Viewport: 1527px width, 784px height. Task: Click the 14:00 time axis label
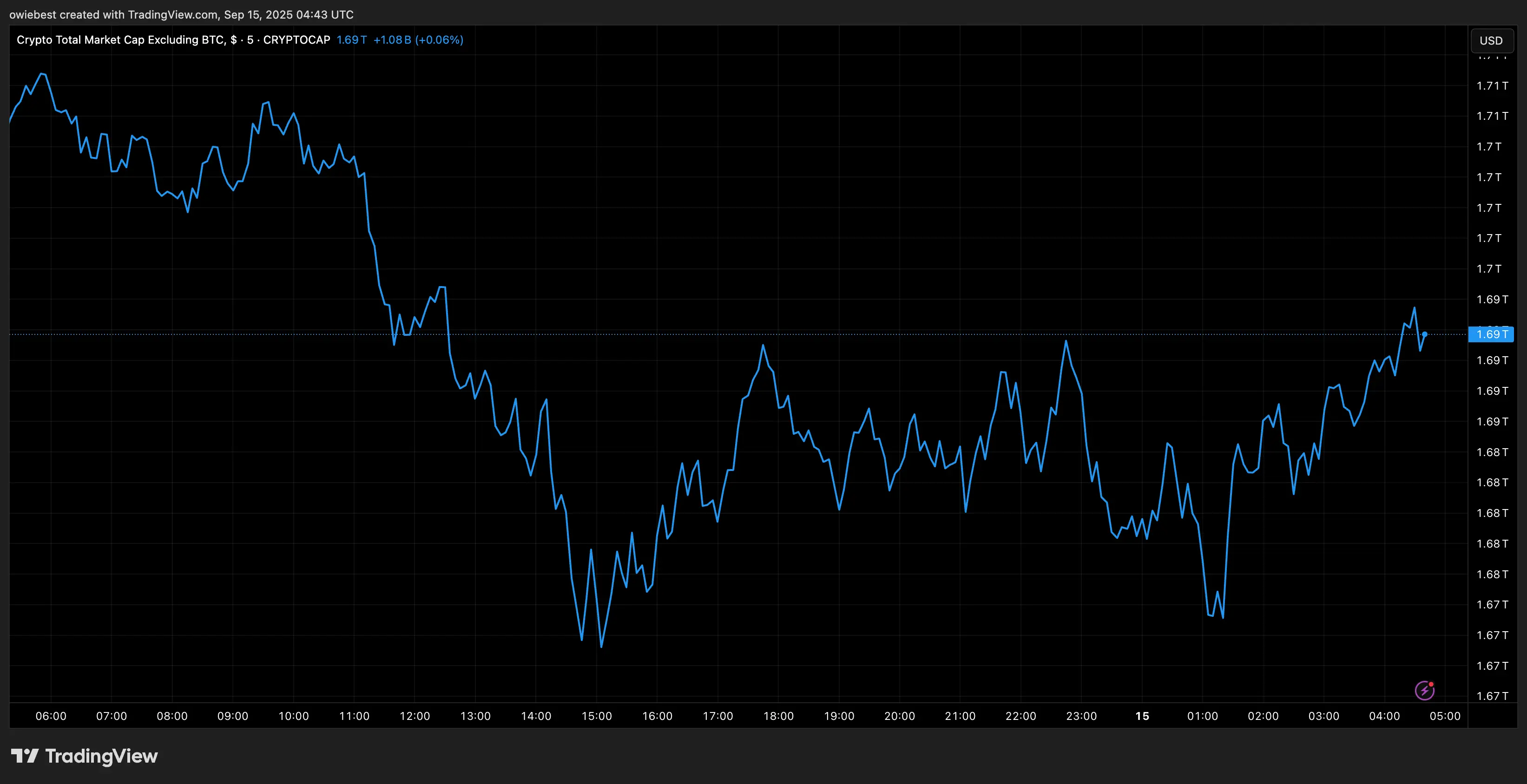point(536,716)
